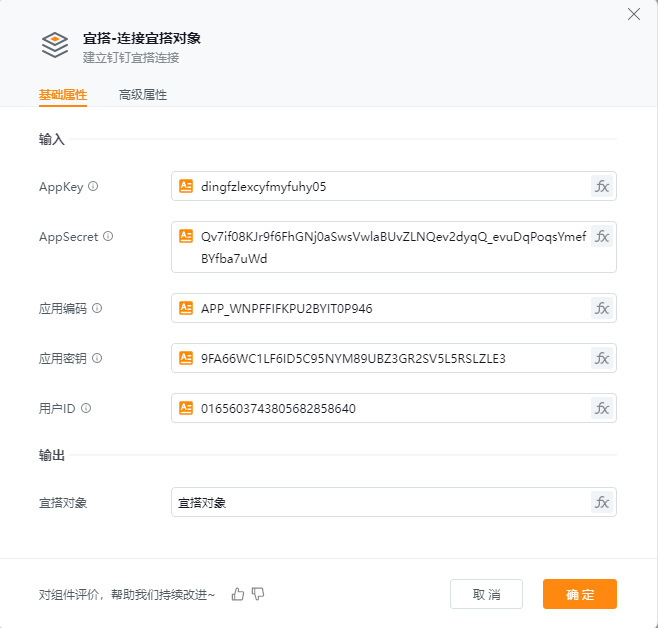The image size is (658, 628).
Task: Click the fx button for 用户ID
Action: tap(602, 408)
